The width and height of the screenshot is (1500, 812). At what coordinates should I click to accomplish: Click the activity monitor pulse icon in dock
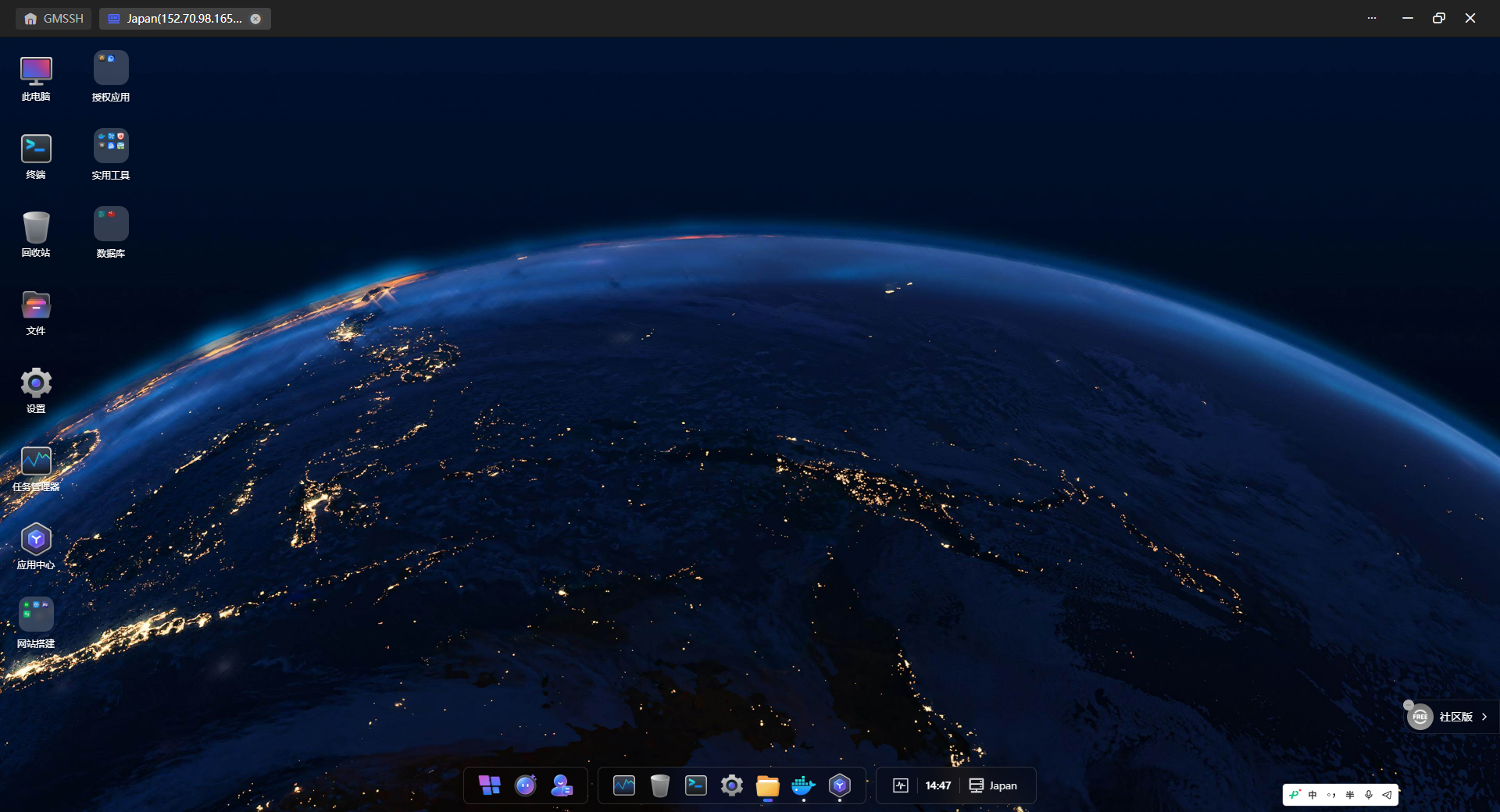coord(901,785)
